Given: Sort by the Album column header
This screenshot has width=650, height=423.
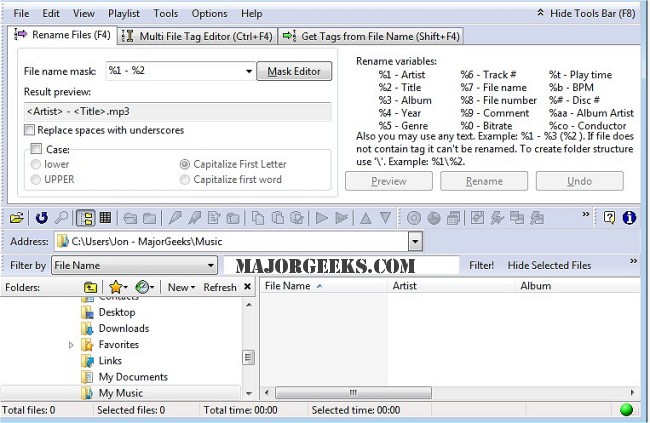Looking at the screenshot, I should click(x=578, y=286).
